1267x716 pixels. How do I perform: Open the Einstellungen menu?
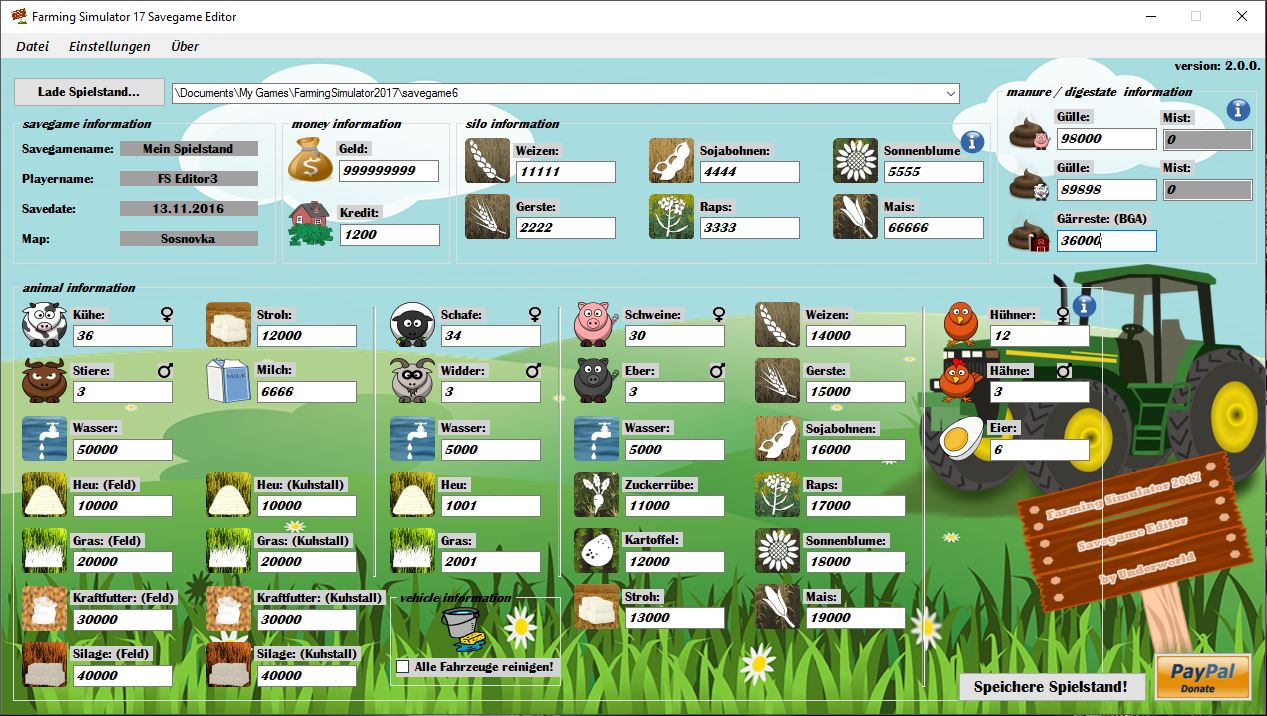(110, 46)
